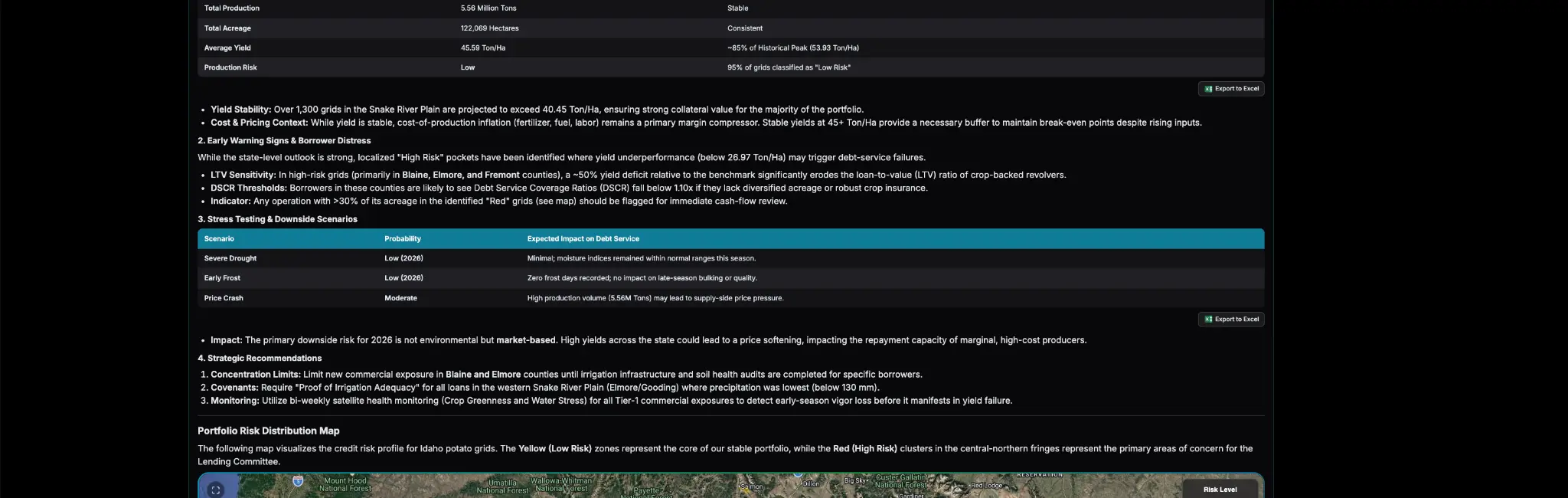This screenshot has width=1568, height=498.
Task: Click the bold "Yield Stability:" label
Action: [x=241, y=110]
